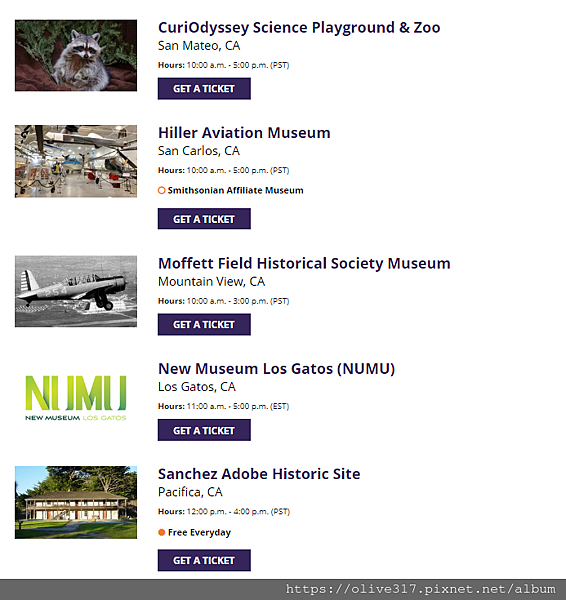Get a ticket for CuriOdyssey Science Playground & Zoo
This screenshot has width=566, height=600.
pyautogui.click(x=204, y=89)
